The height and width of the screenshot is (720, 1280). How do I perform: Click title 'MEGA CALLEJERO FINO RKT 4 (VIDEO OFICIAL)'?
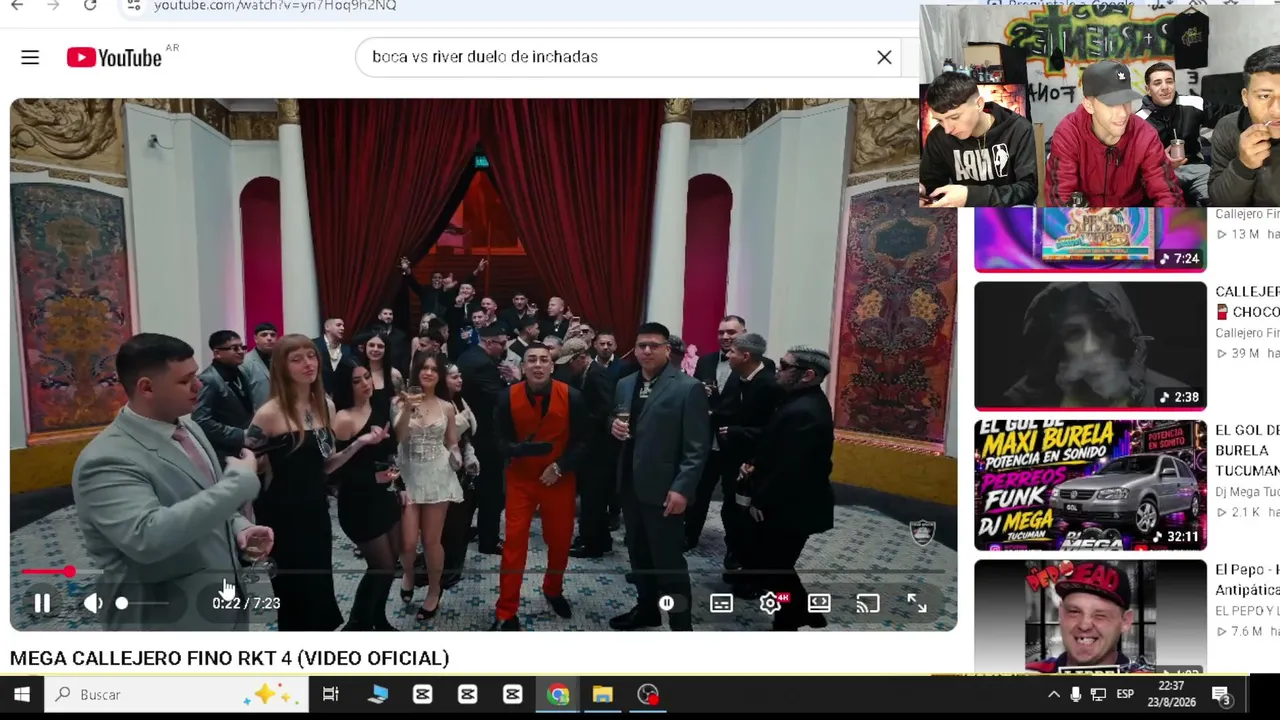[x=229, y=658]
